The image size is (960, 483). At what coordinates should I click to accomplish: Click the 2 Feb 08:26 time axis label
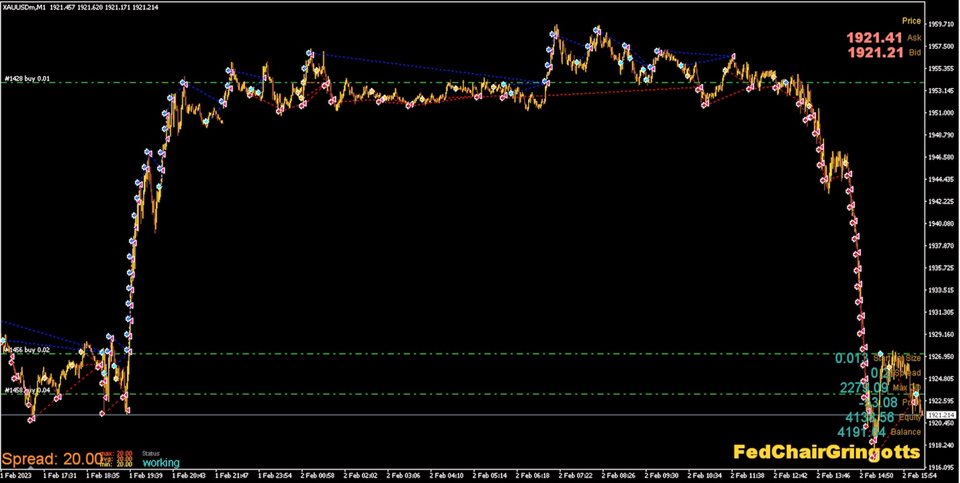[620, 475]
